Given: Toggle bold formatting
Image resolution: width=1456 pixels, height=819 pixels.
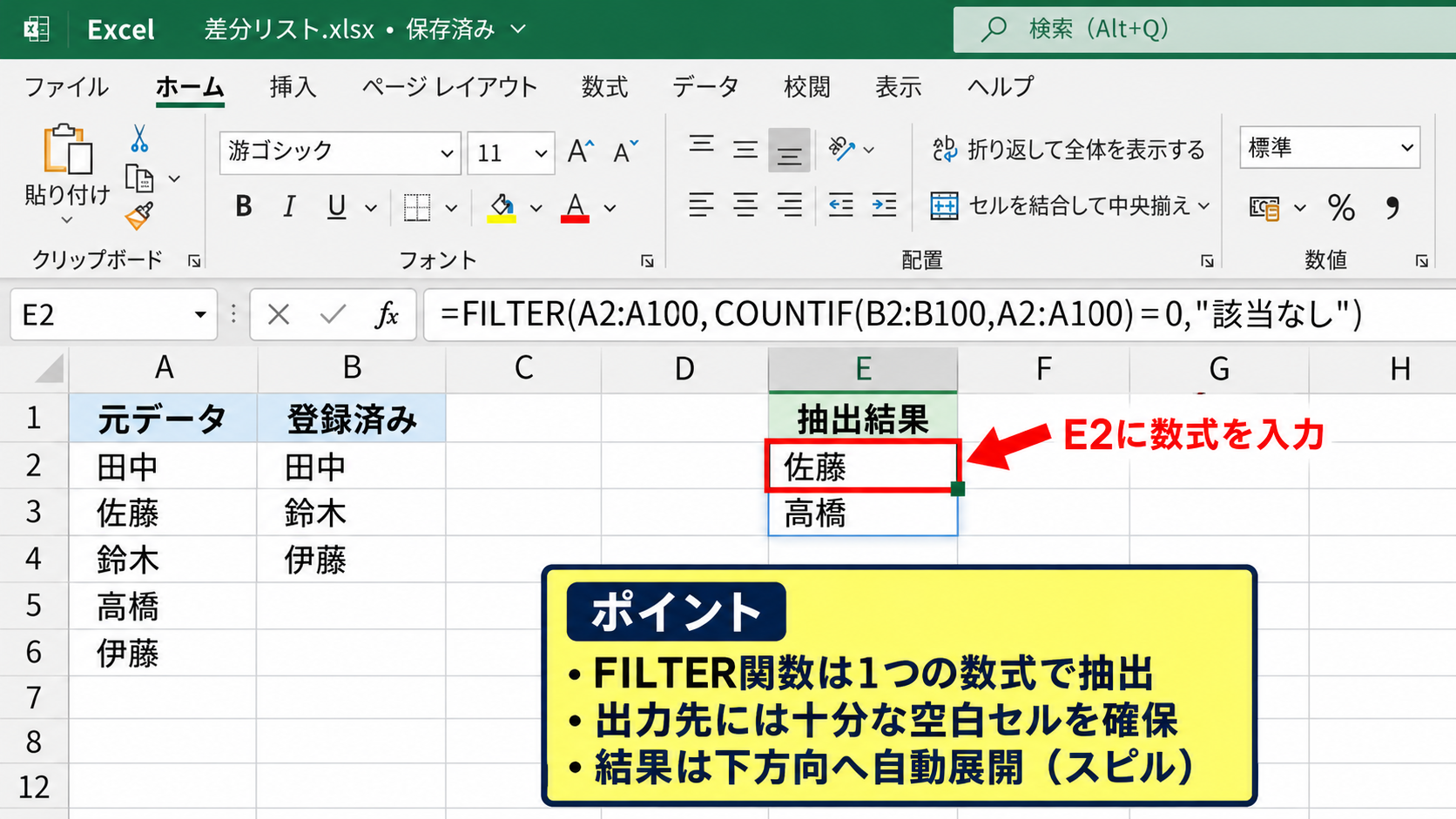Looking at the screenshot, I should (244, 207).
